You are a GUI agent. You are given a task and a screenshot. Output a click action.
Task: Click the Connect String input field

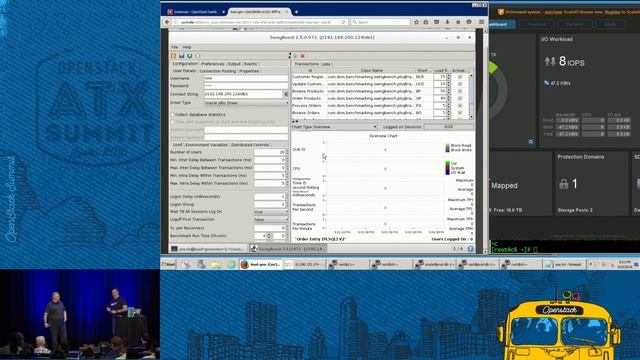coord(244,94)
